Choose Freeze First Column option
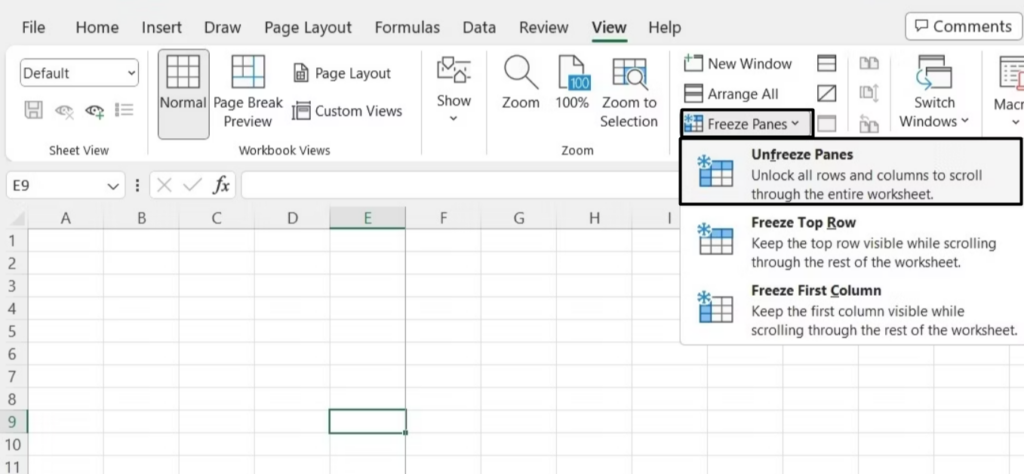 coord(851,309)
